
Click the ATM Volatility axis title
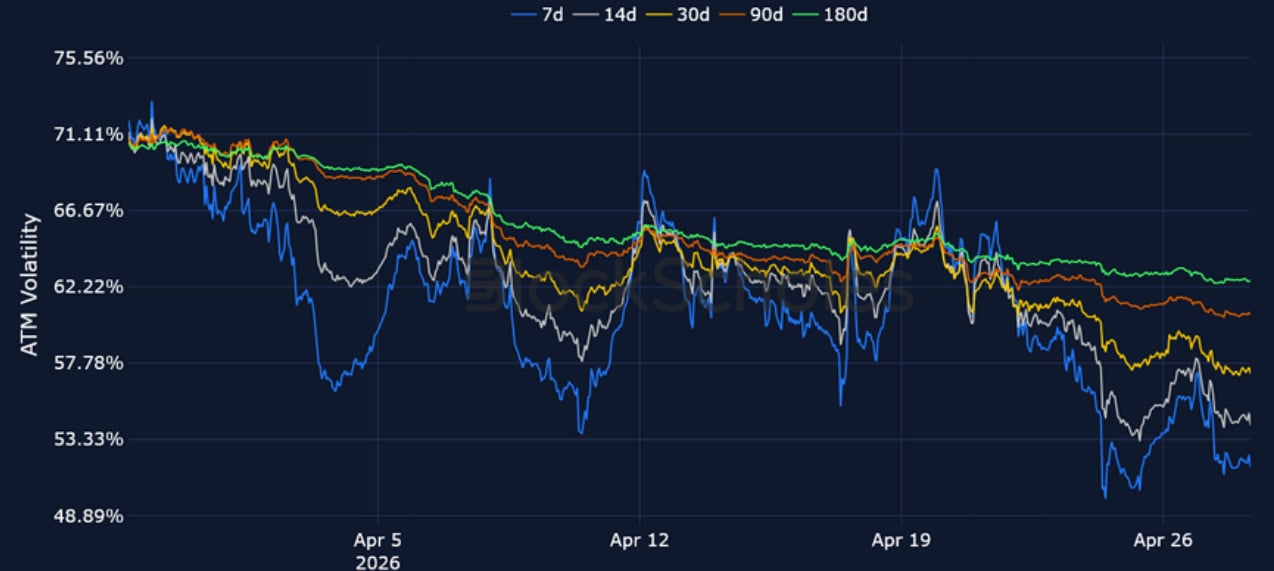pyautogui.click(x=30, y=284)
